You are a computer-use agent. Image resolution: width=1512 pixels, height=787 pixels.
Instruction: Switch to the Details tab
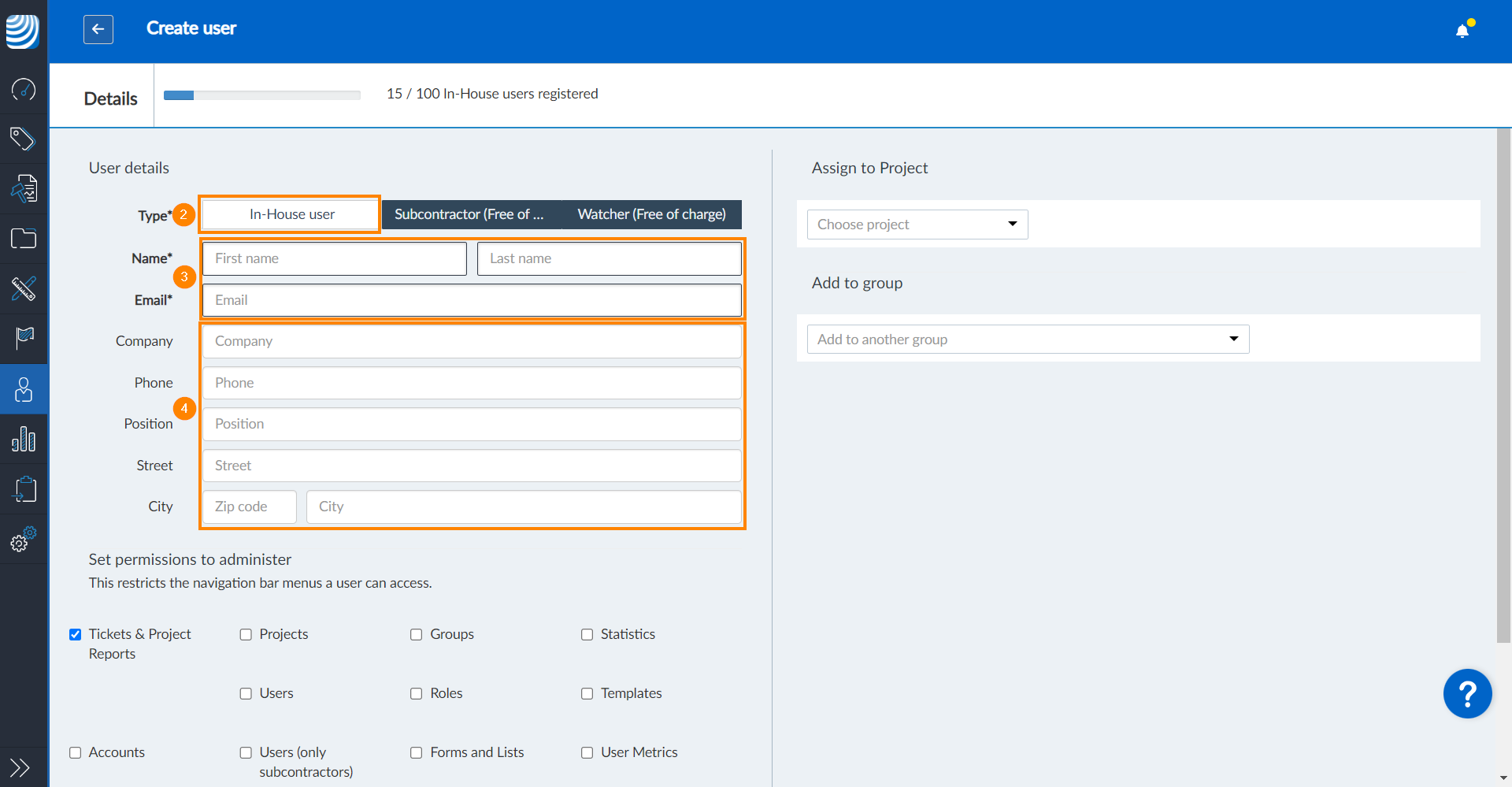[x=110, y=98]
